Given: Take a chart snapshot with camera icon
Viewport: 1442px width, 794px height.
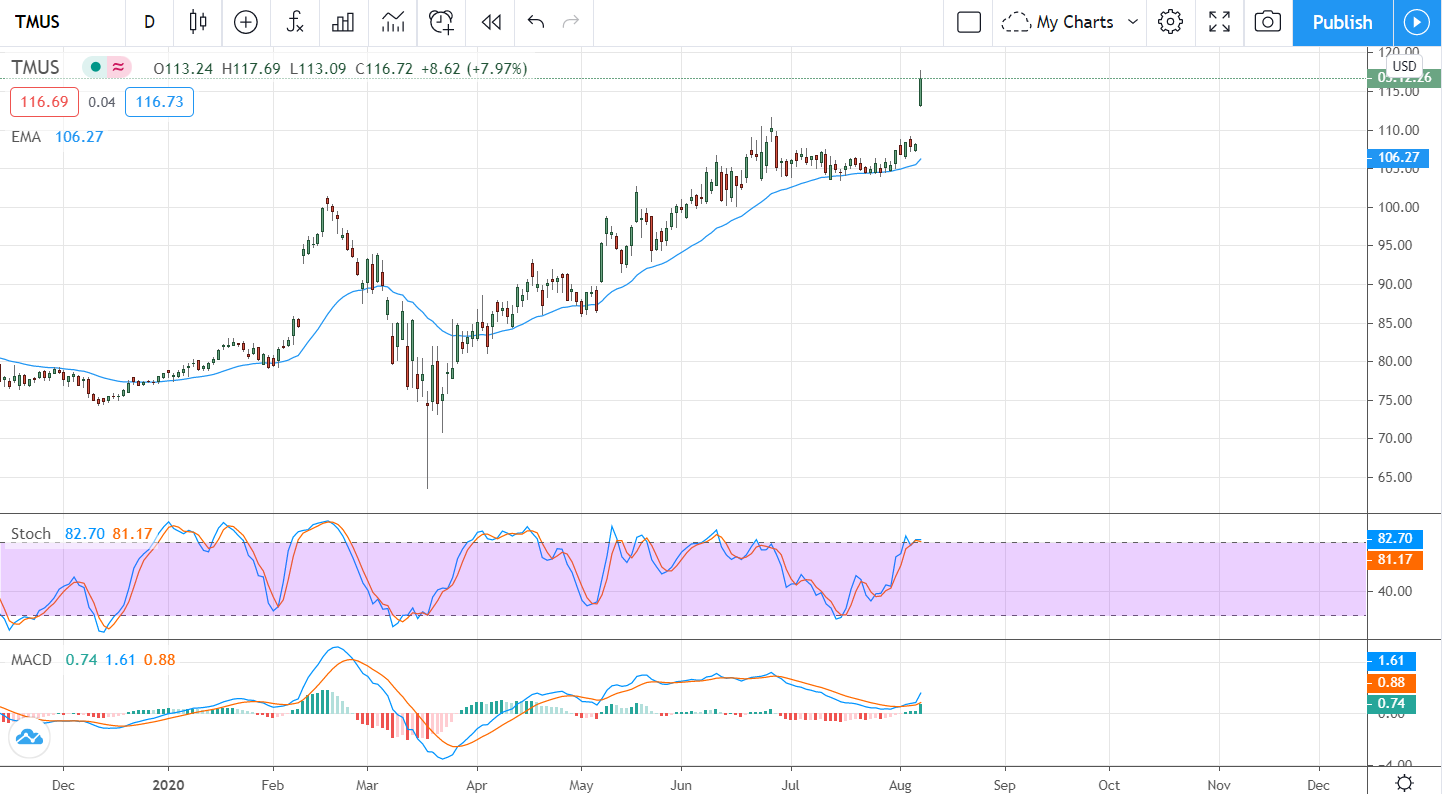Looking at the screenshot, I should click(1267, 22).
